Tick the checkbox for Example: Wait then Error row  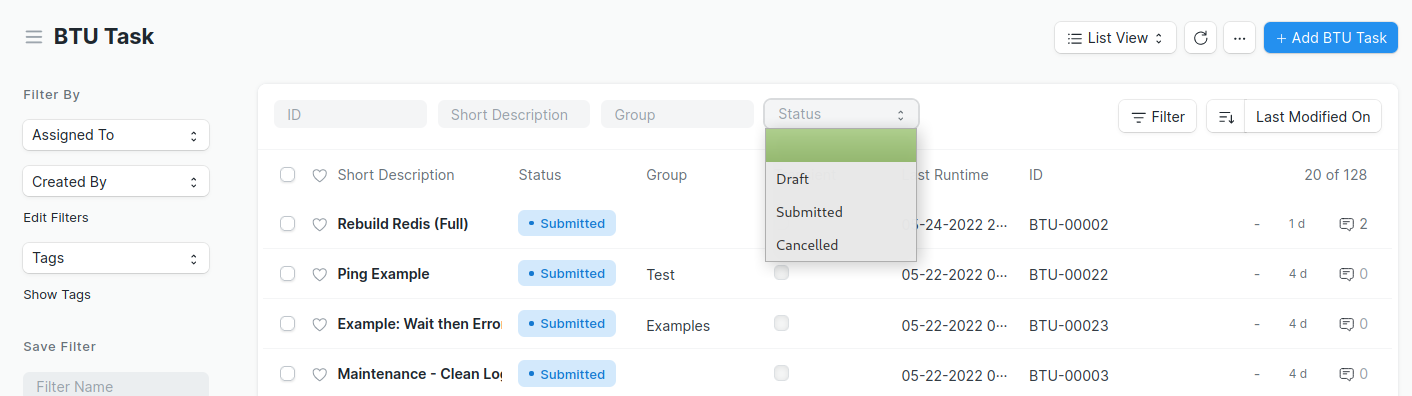(288, 324)
